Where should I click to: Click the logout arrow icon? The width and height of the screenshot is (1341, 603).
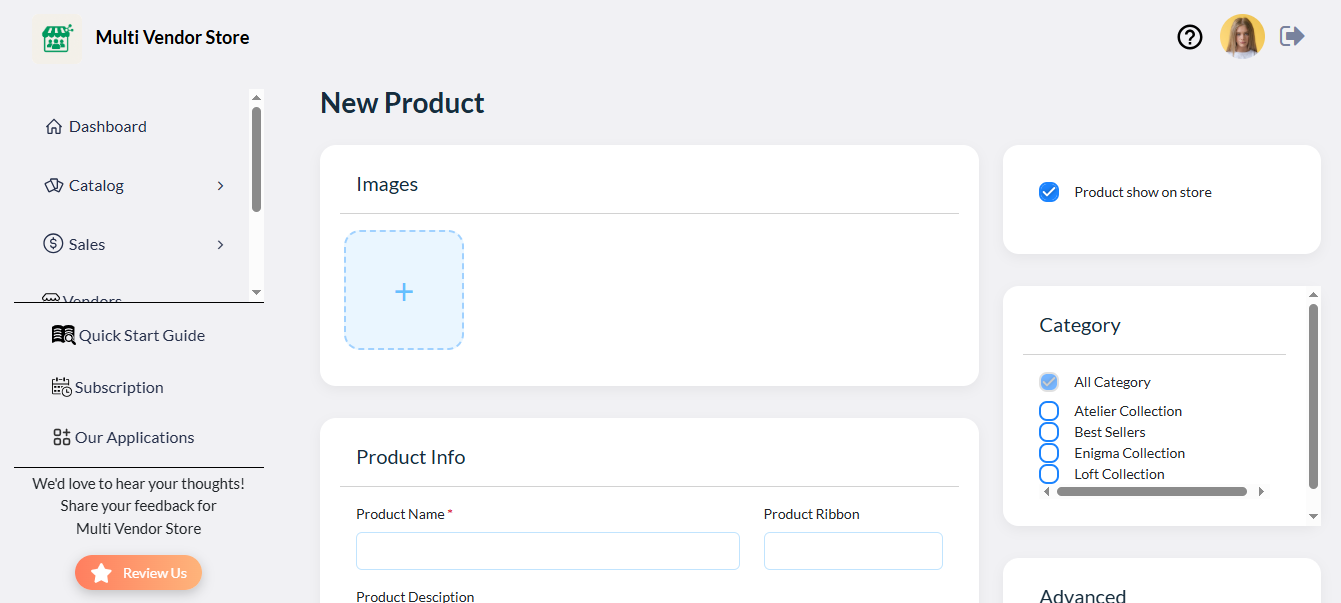[1292, 37]
